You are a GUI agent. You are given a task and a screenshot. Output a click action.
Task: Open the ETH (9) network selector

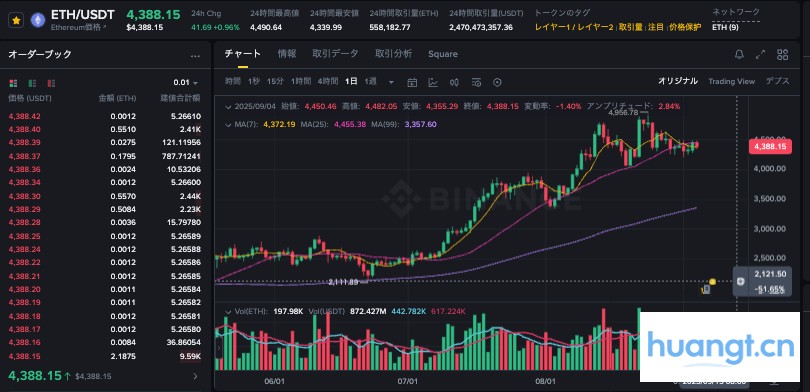coord(725,27)
